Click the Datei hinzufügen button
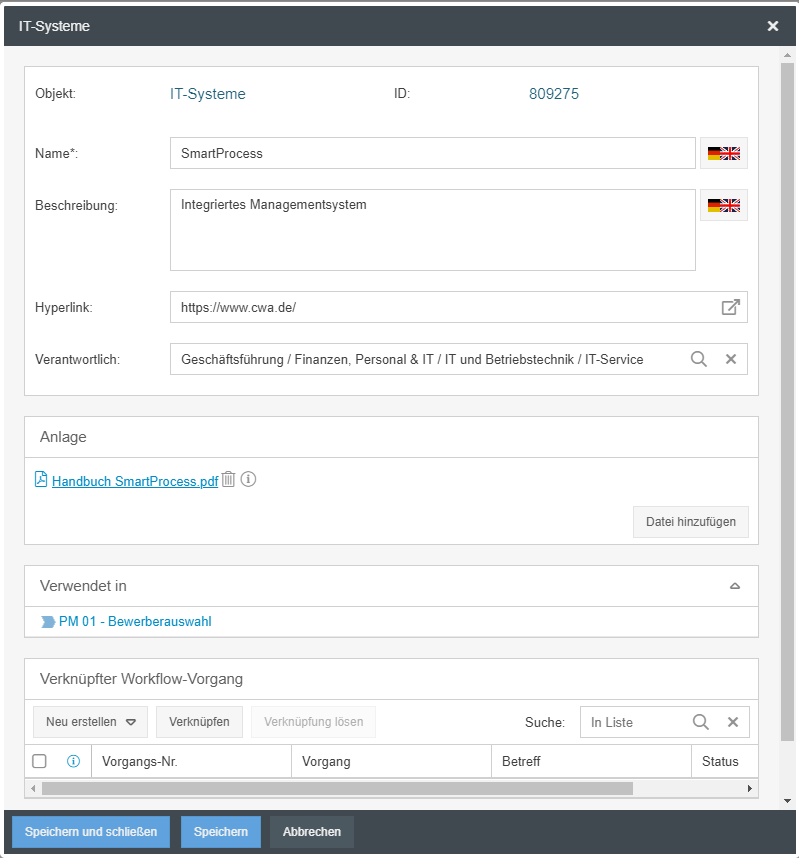 click(690, 522)
